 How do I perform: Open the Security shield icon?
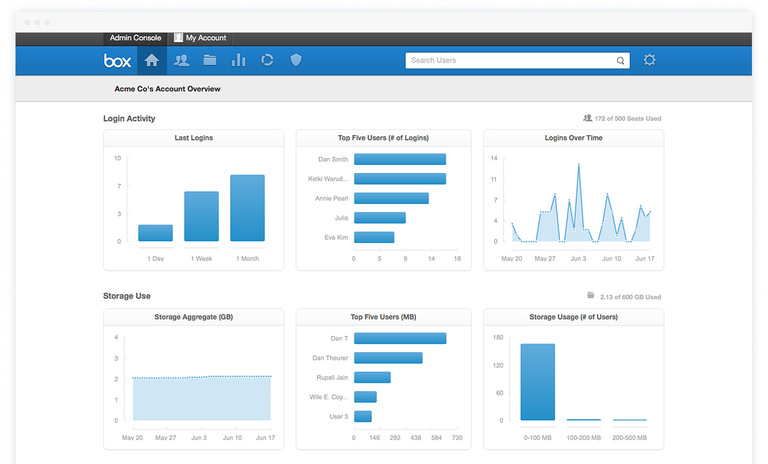click(295, 60)
